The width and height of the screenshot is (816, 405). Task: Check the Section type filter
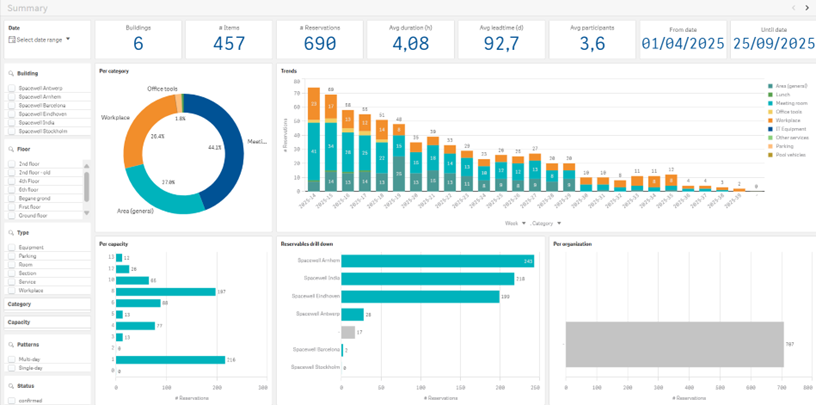[11, 273]
